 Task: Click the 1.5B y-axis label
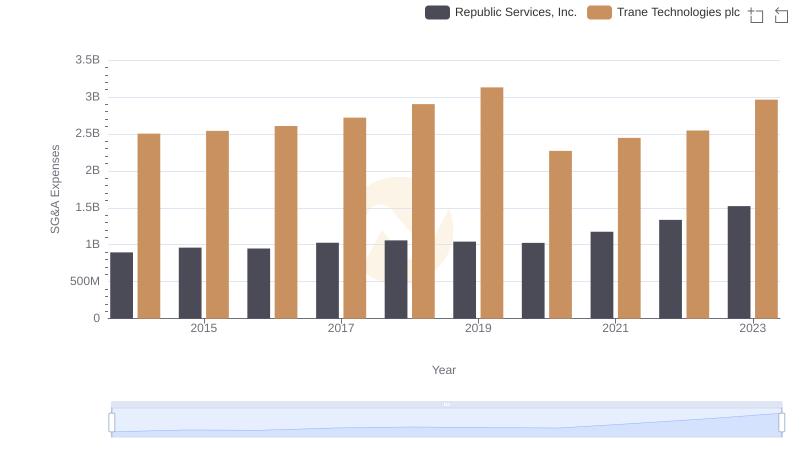tap(87, 207)
